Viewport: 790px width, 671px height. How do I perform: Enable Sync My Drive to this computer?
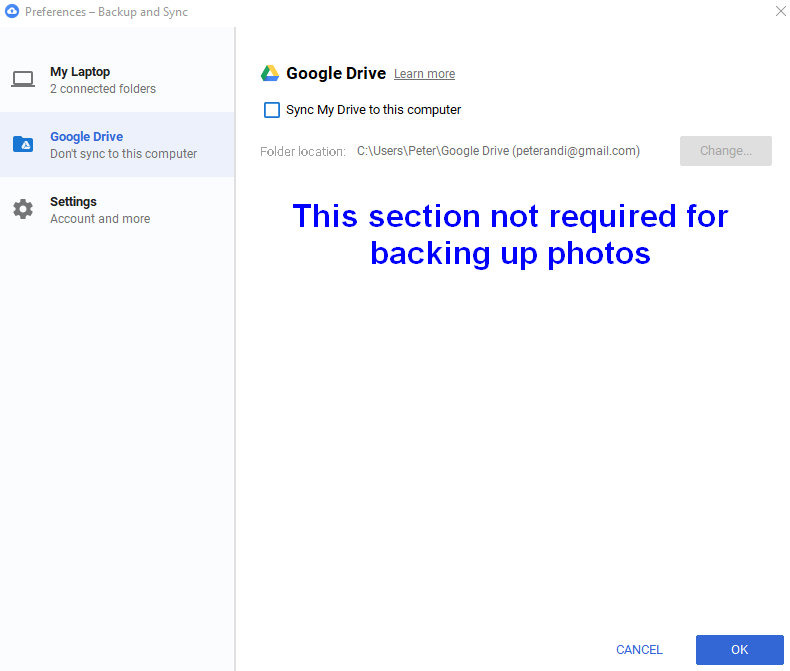(x=272, y=110)
